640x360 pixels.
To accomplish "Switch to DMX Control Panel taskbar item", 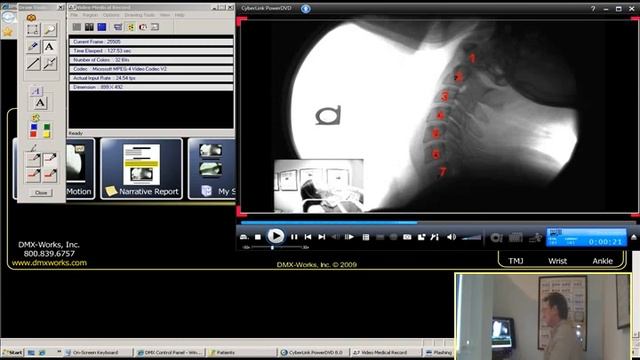I will tap(169, 352).
